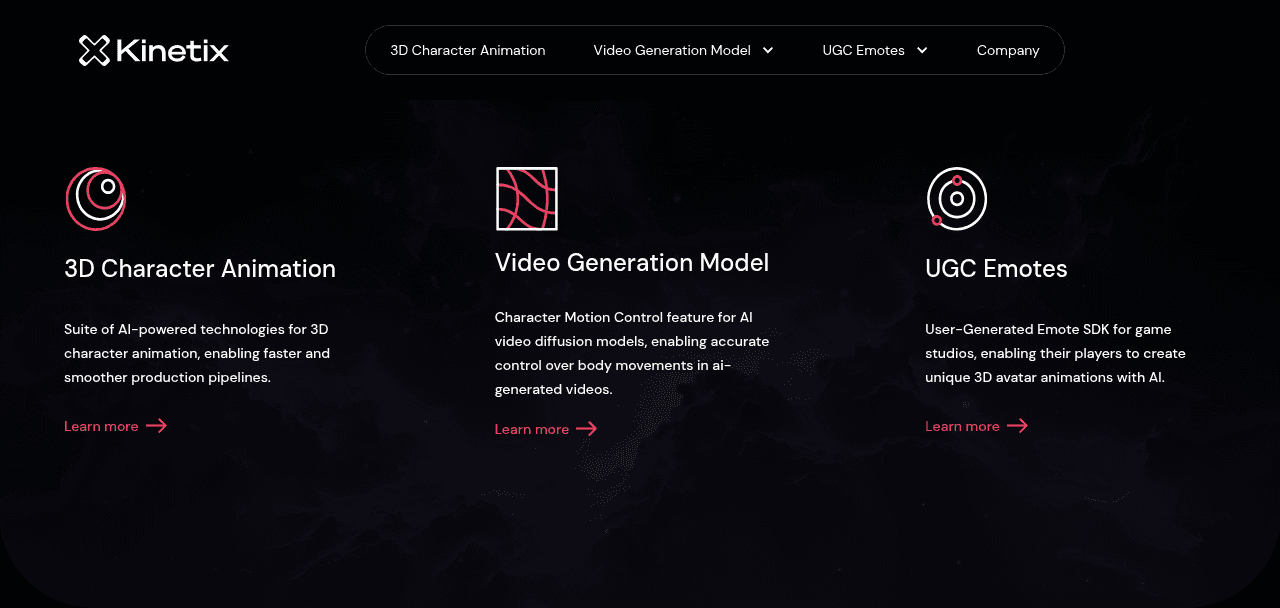Go to Company in the nav bar

tap(1008, 50)
